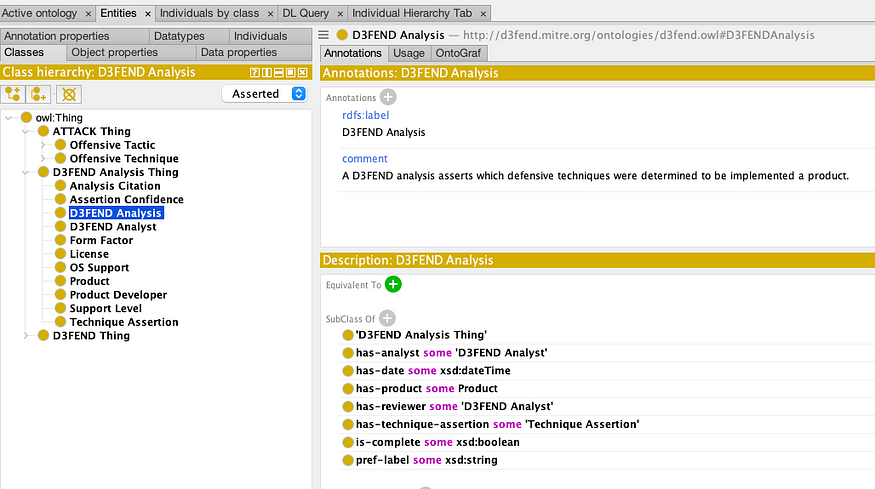
Task: Click the help icon in Class hierarchy header
Action: click(x=254, y=73)
